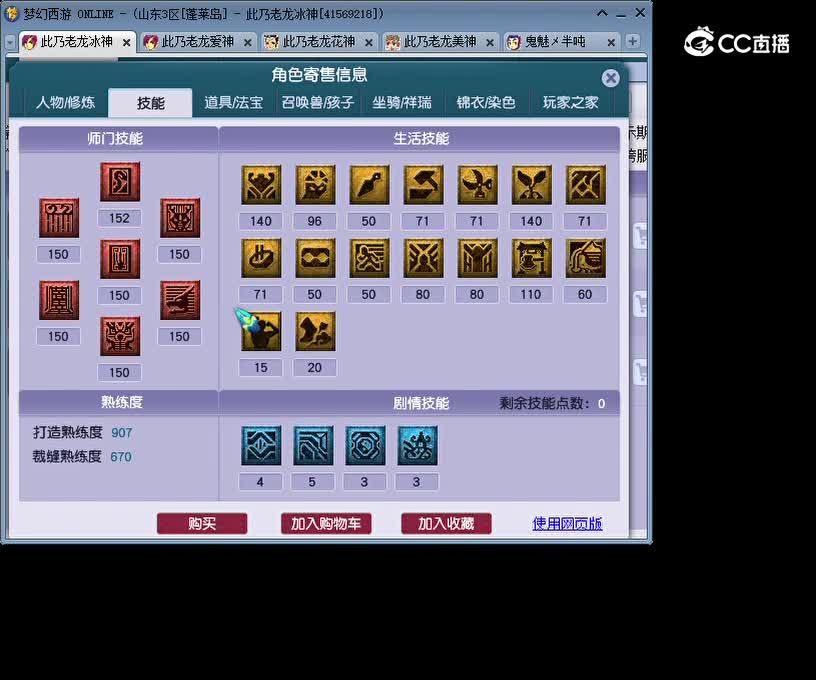
Task: Collapse the game window with the up-arrow button
Action: tap(602, 14)
